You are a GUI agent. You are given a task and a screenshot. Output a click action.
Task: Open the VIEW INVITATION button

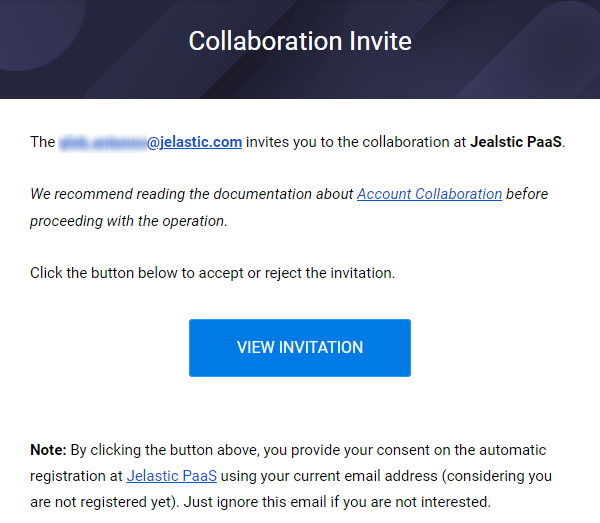300,348
